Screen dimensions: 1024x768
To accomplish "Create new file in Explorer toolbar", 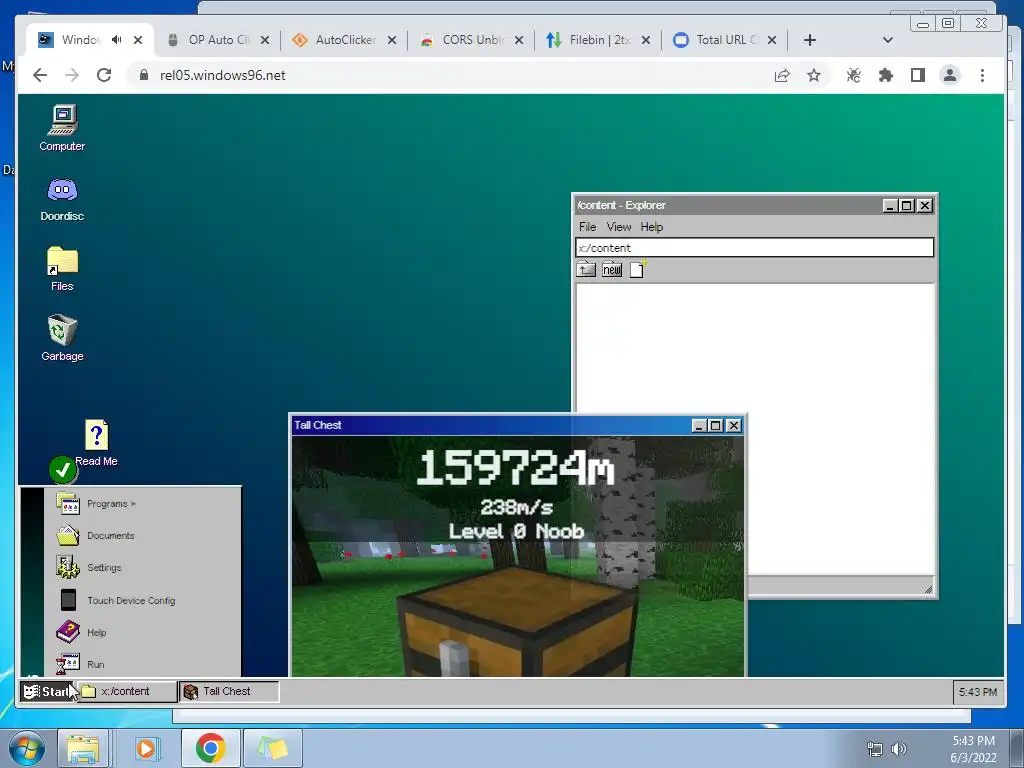I will pos(637,270).
